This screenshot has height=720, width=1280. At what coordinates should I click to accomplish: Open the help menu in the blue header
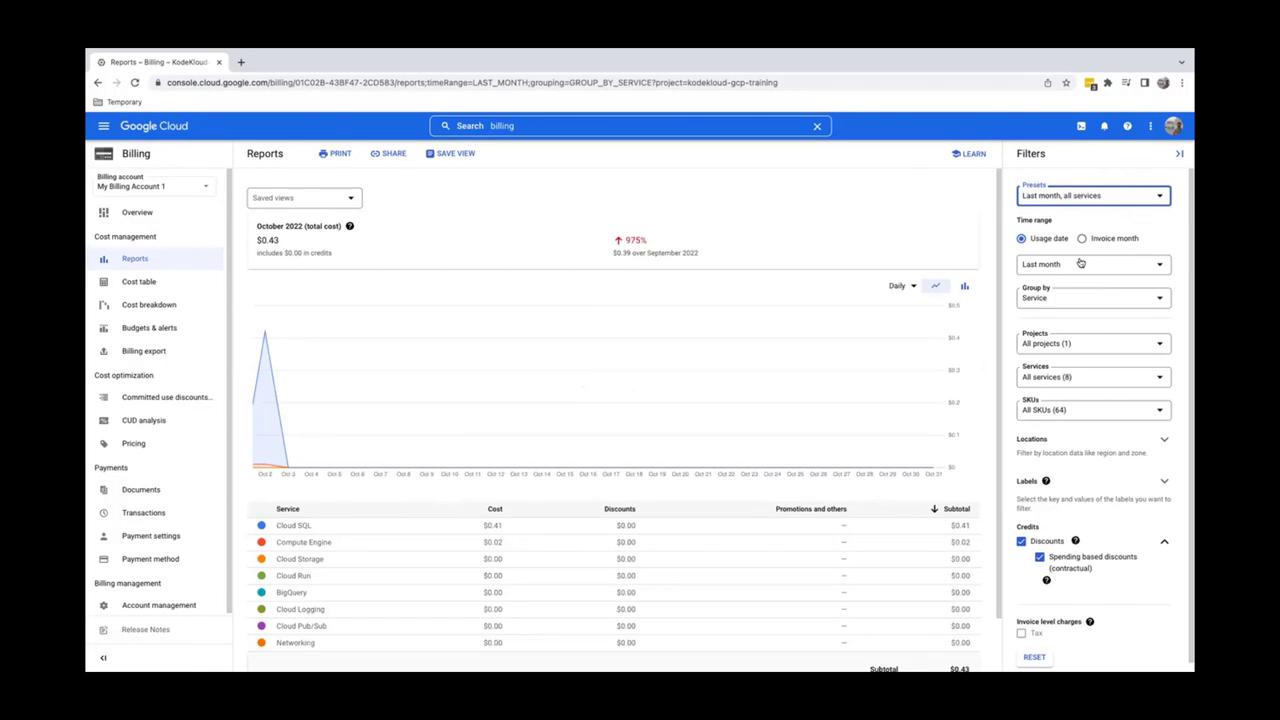(1127, 126)
